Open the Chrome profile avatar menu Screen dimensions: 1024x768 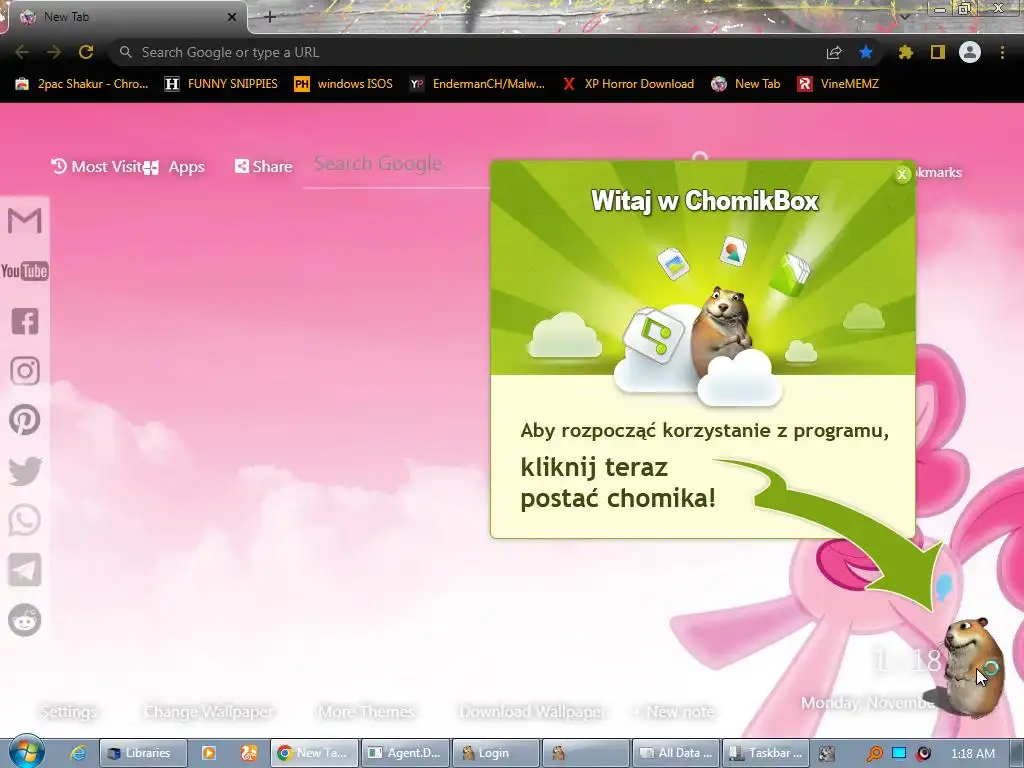point(970,52)
